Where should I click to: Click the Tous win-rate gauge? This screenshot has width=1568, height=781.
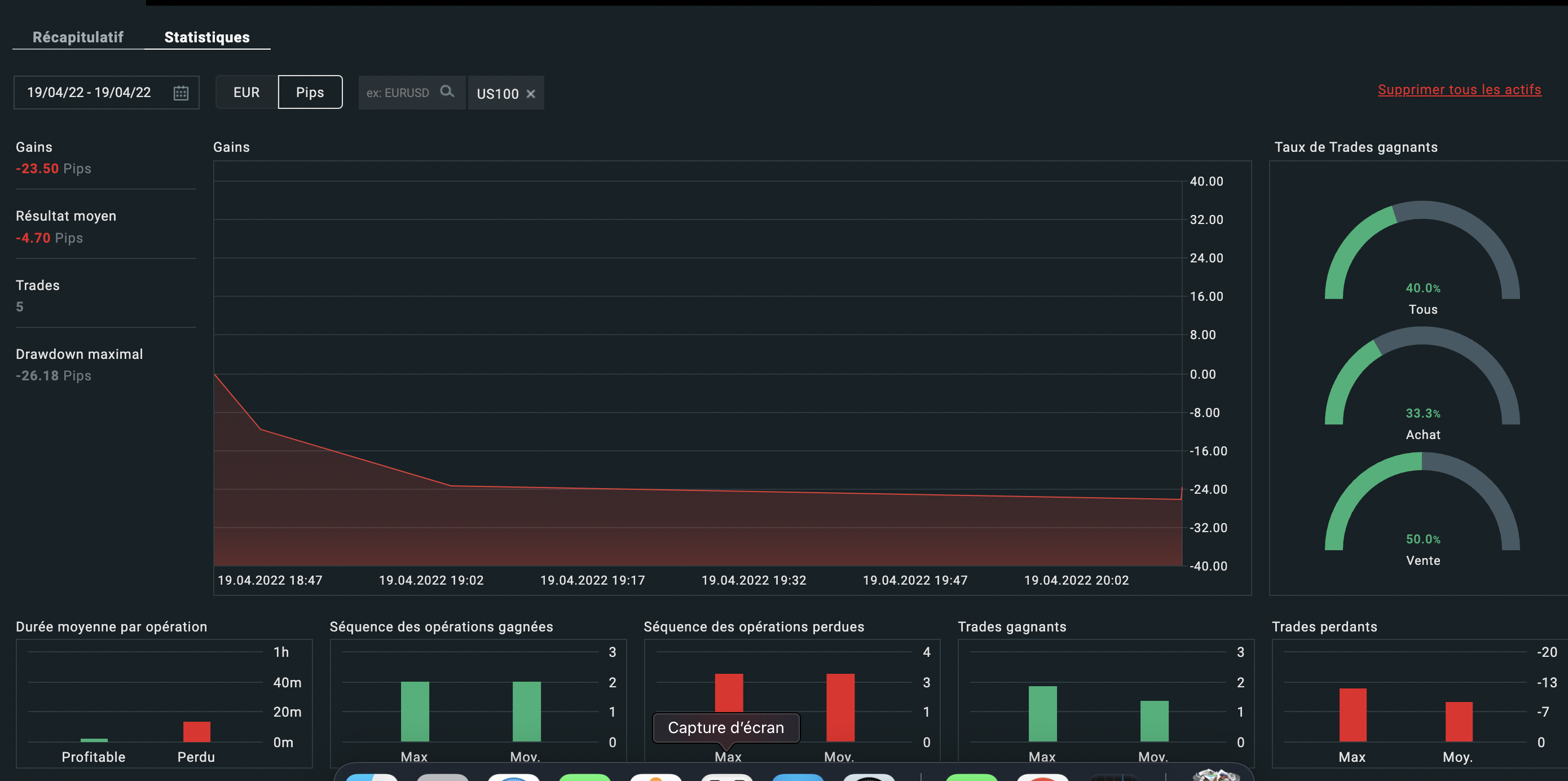pyautogui.click(x=1422, y=256)
